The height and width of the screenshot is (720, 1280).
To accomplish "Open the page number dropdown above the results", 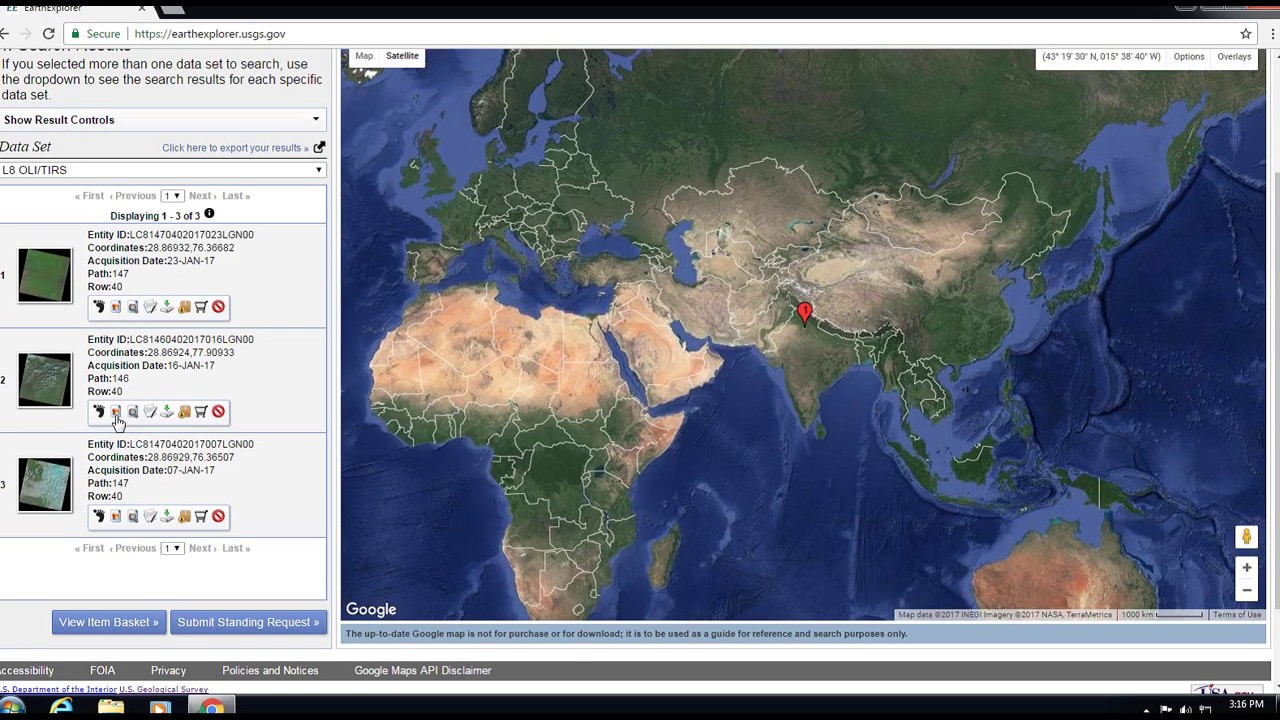I will coord(172,196).
